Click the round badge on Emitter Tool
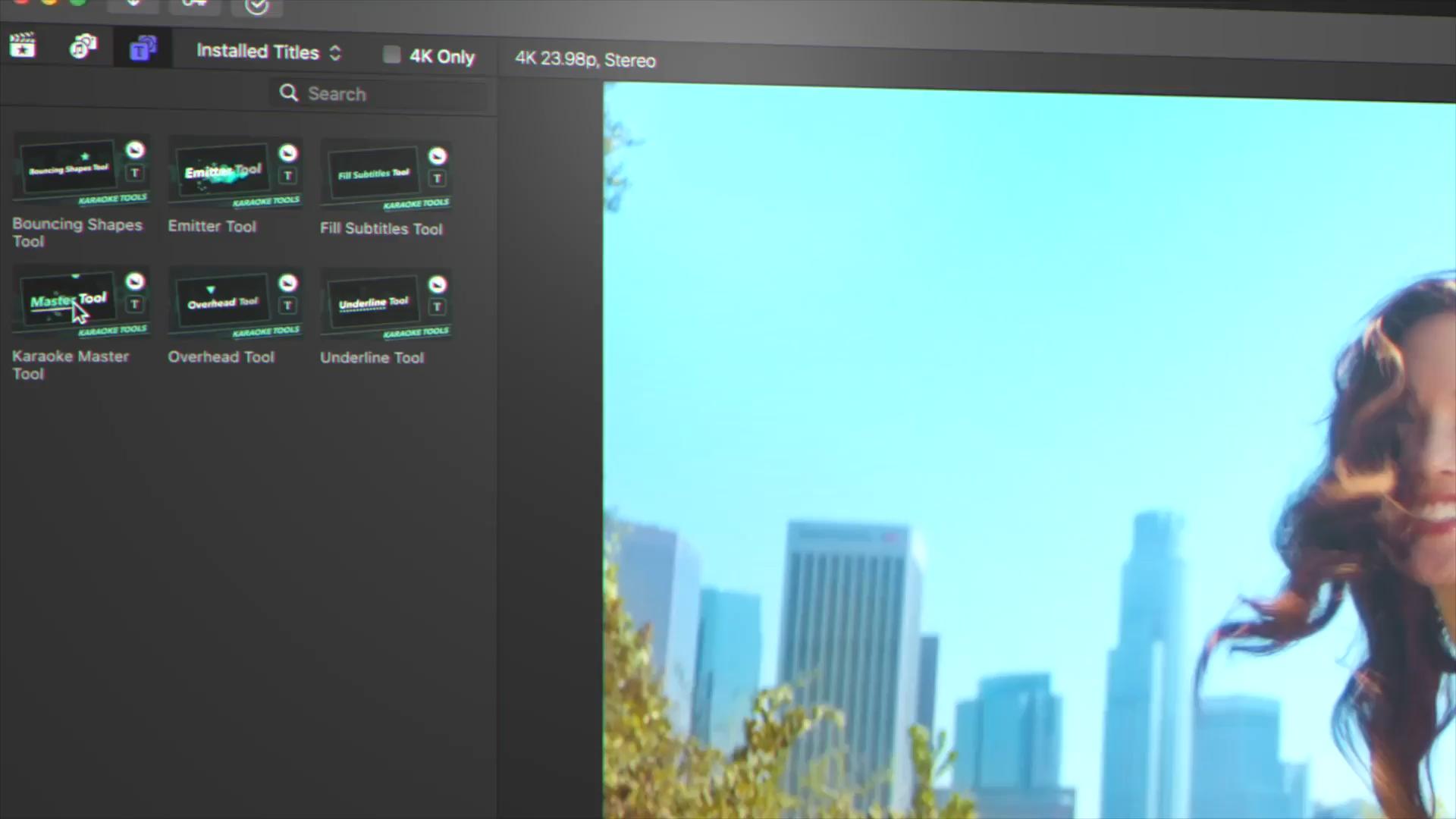This screenshot has height=819, width=1456. (x=288, y=153)
